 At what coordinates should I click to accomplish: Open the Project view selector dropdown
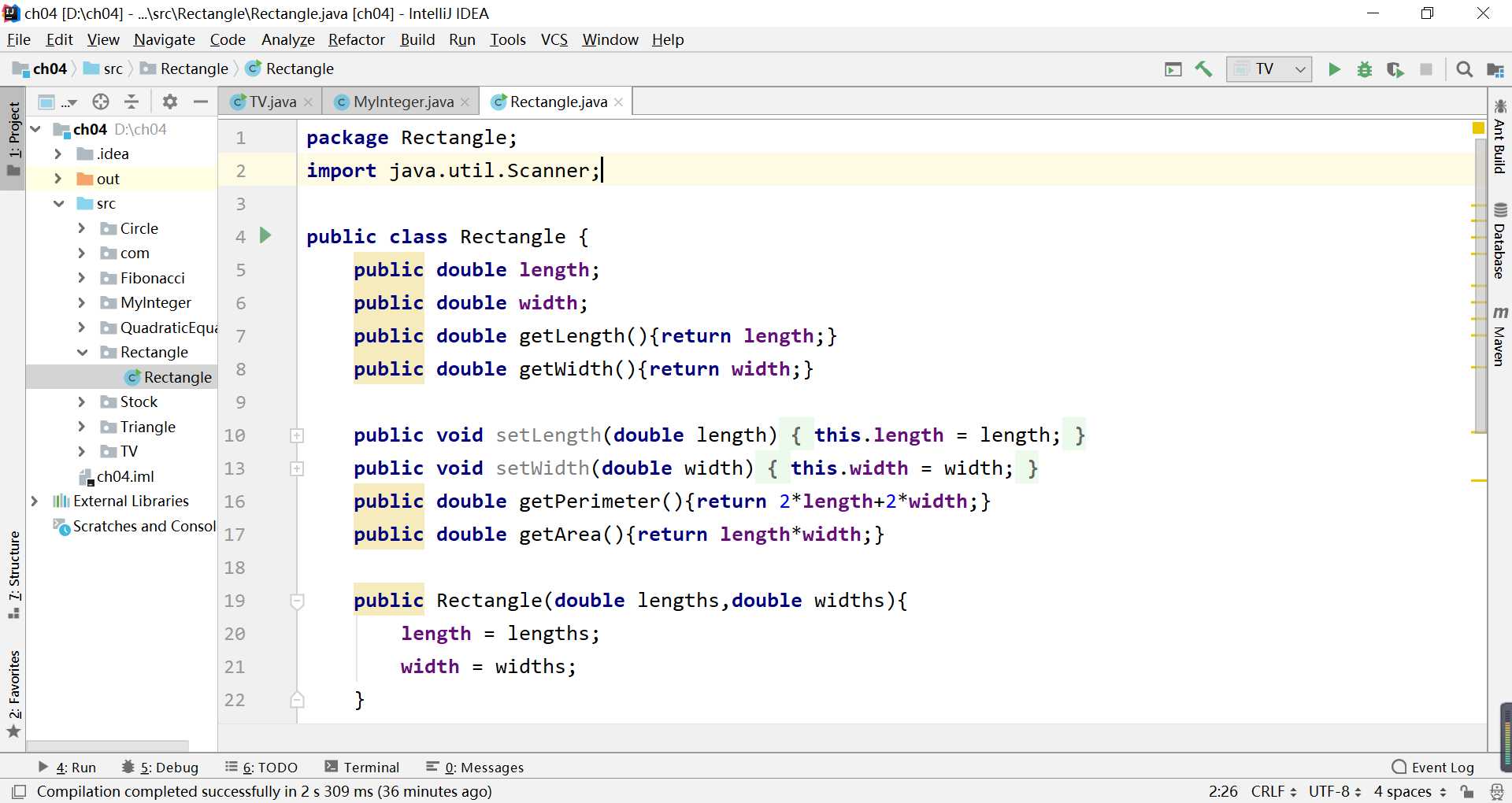click(x=57, y=102)
